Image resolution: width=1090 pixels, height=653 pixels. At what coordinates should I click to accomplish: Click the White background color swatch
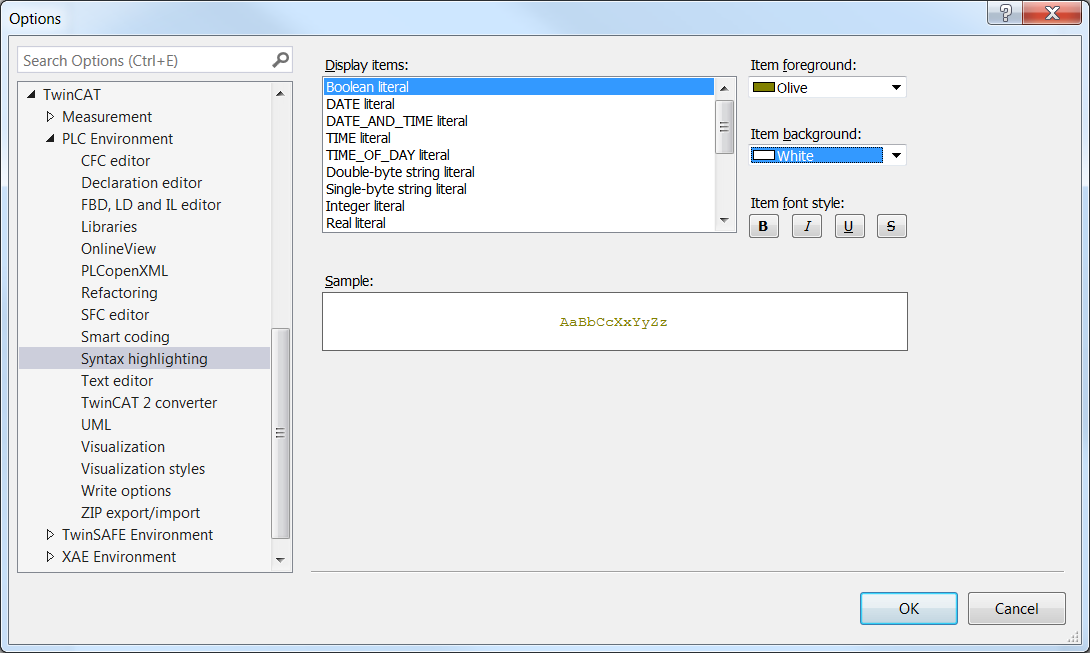click(763, 156)
